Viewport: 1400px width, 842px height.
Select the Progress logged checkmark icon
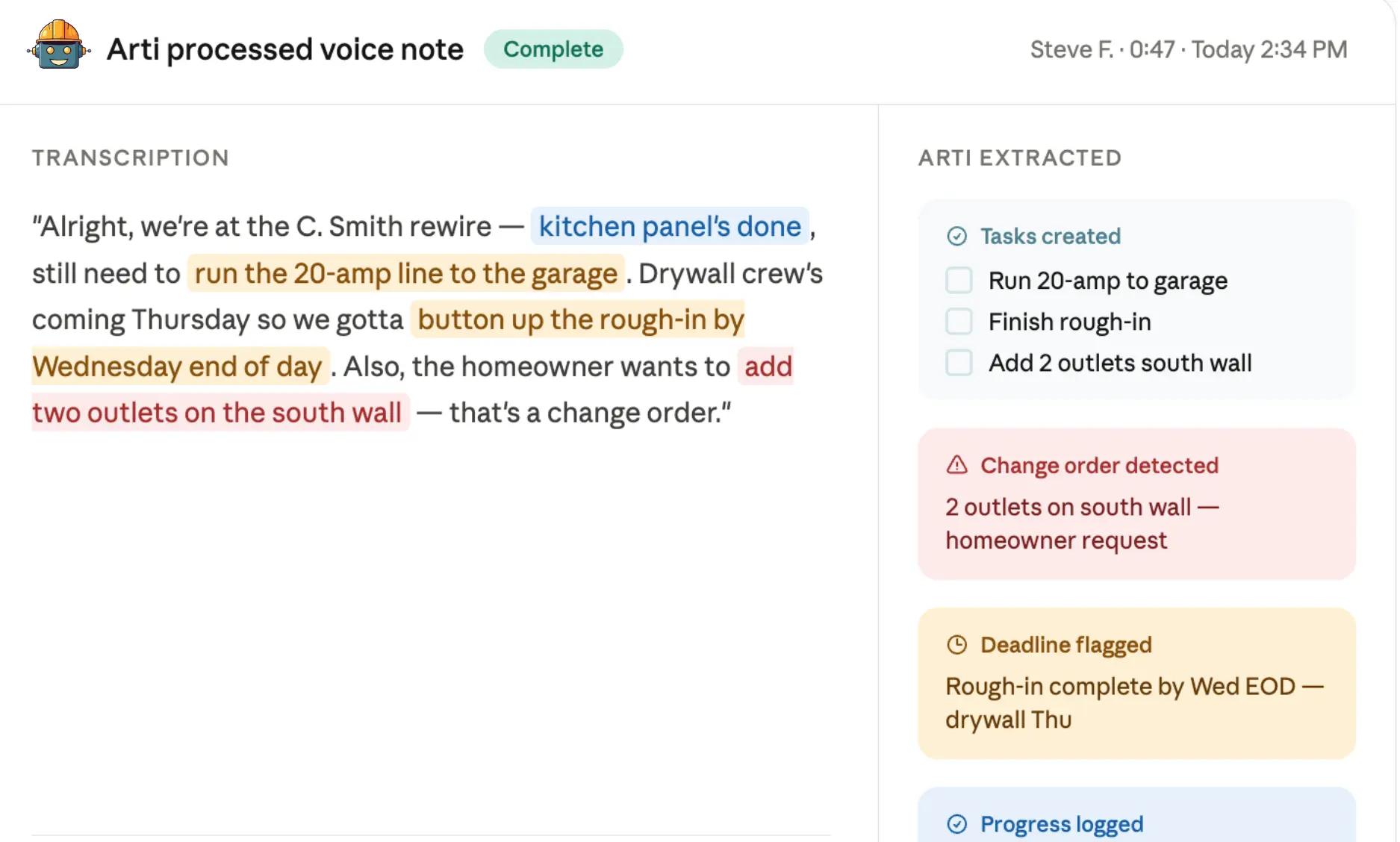coord(956,823)
